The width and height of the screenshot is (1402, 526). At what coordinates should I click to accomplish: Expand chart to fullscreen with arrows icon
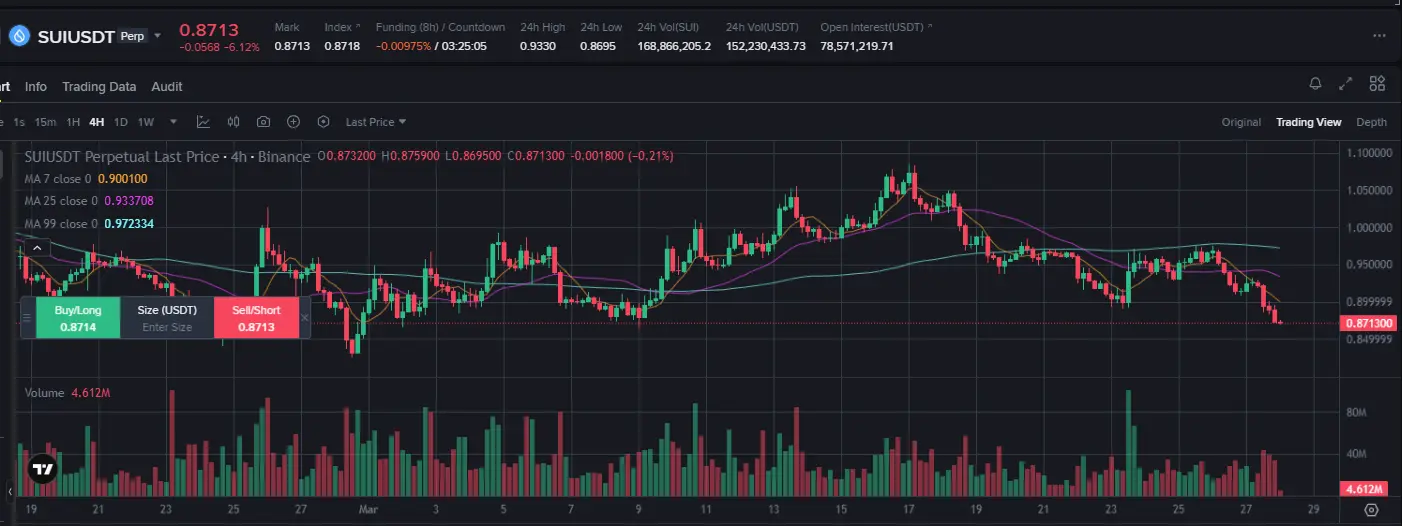pos(1346,84)
